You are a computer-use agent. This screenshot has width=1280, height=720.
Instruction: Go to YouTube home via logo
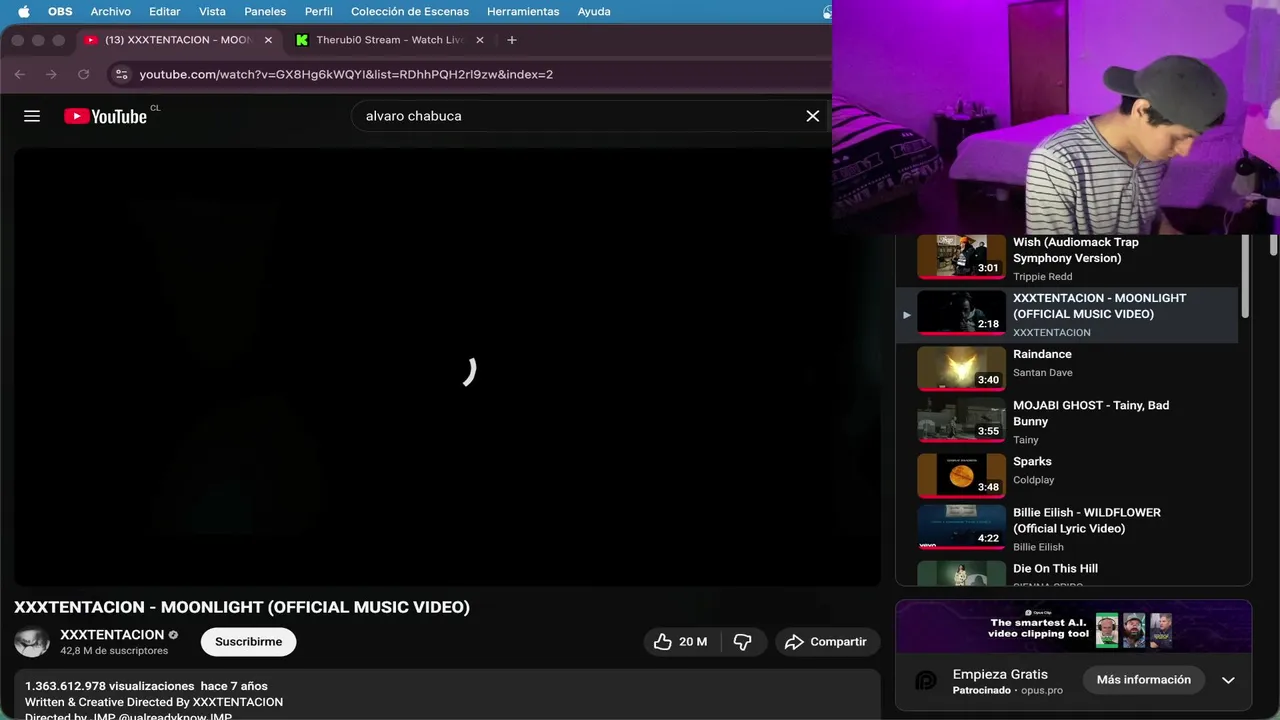point(106,116)
